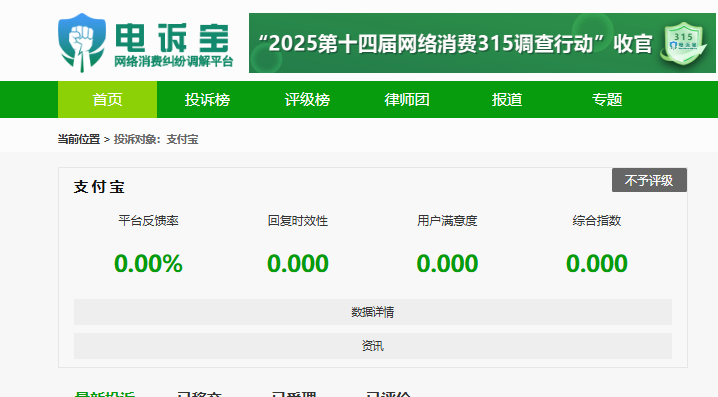Open the 数据详情 bar

373,312
